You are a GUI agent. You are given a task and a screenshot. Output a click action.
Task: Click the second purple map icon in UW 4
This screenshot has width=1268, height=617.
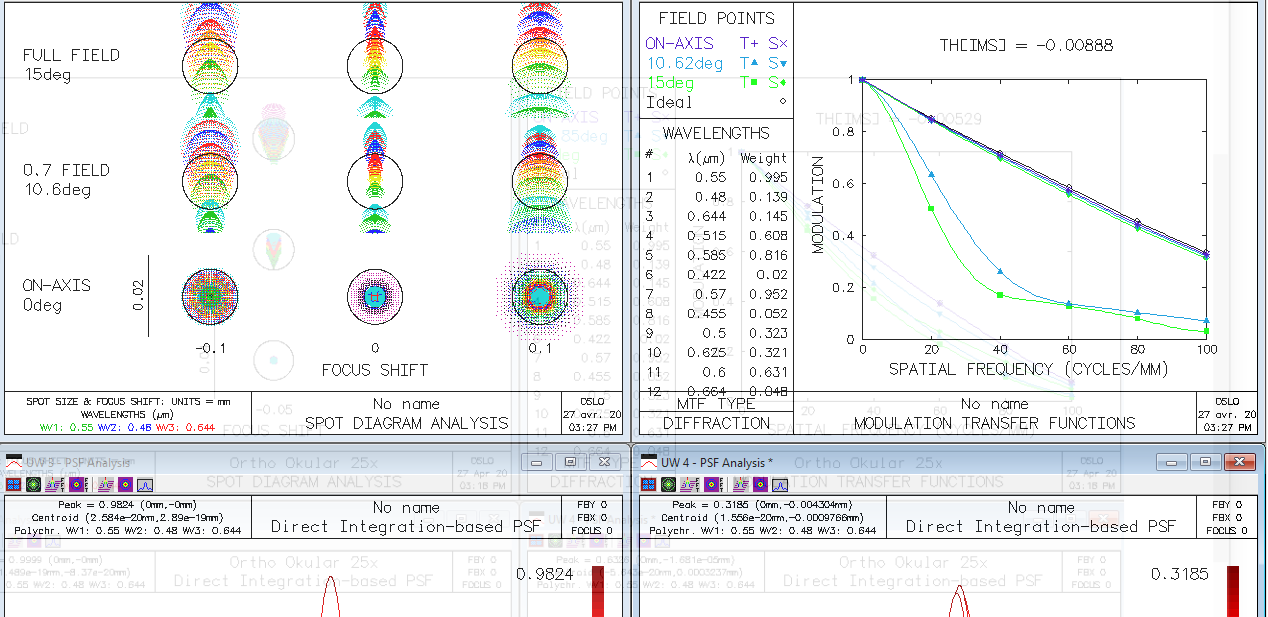(760, 484)
